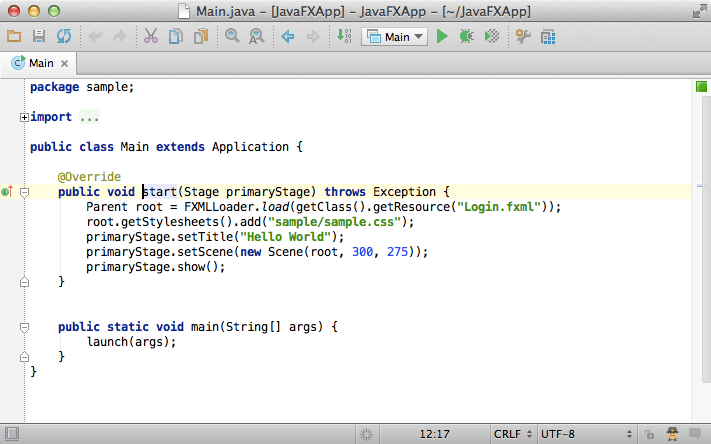Cut selection with the scissors icon

(x=151, y=36)
